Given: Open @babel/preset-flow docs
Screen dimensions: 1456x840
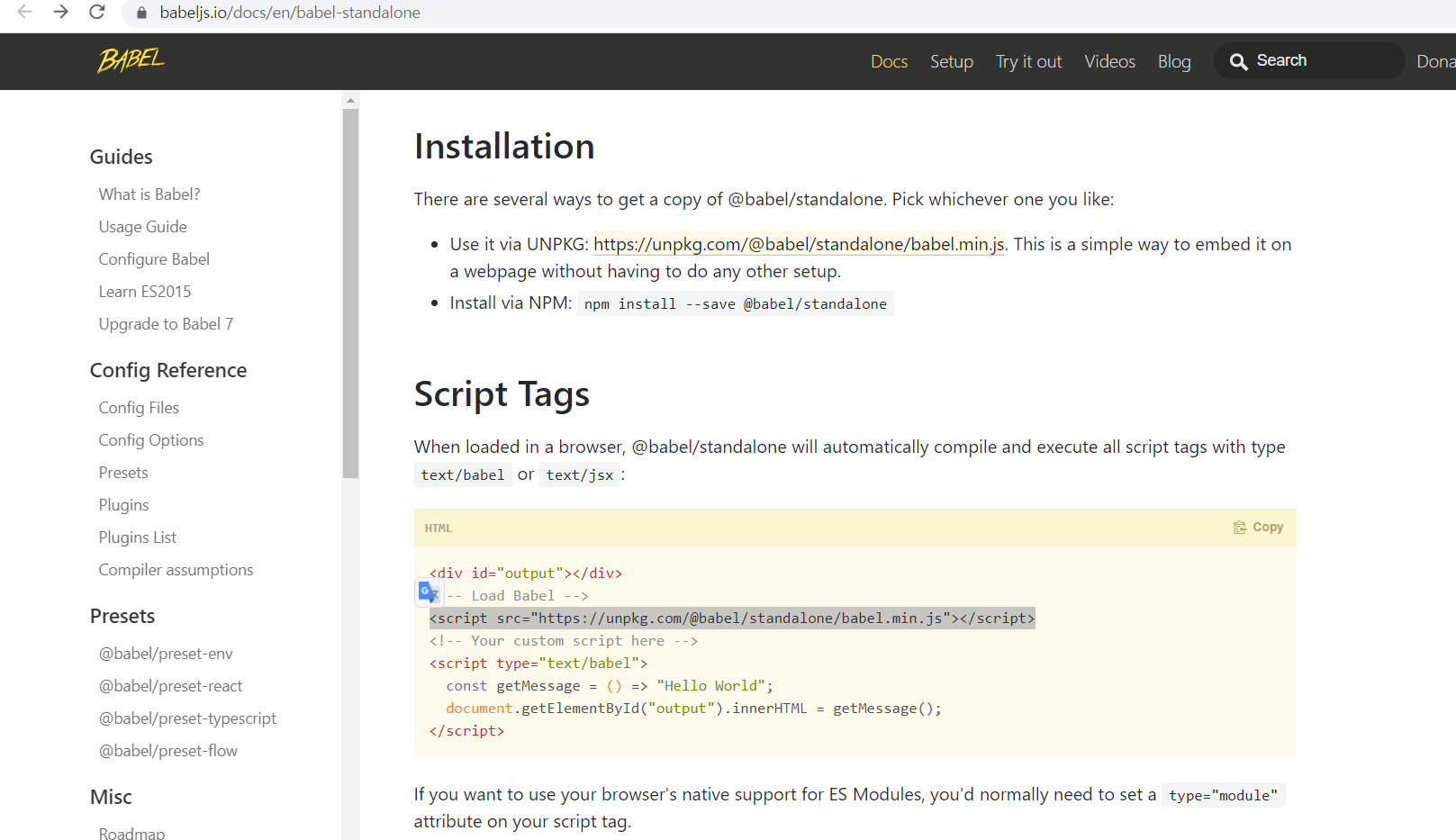Looking at the screenshot, I should point(168,751).
